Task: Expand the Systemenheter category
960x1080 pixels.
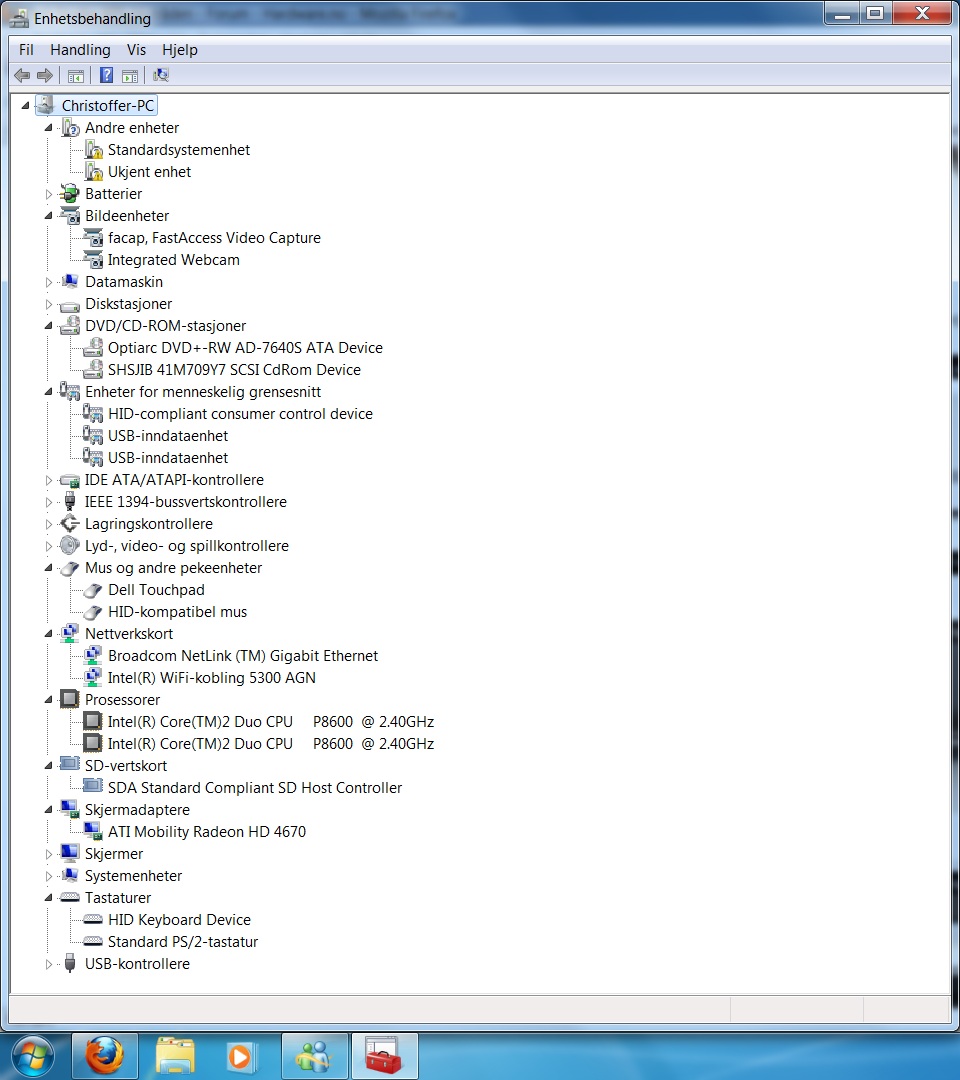Action: point(48,876)
